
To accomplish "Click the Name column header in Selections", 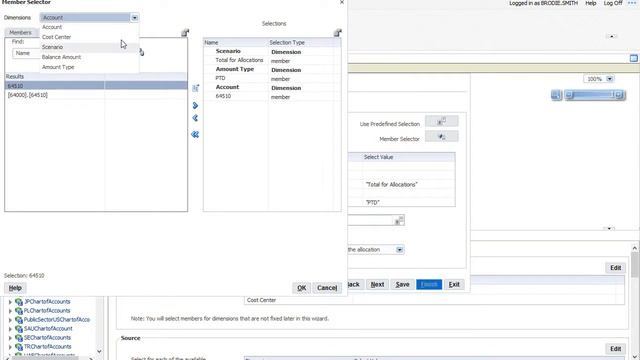I will 236,42.
